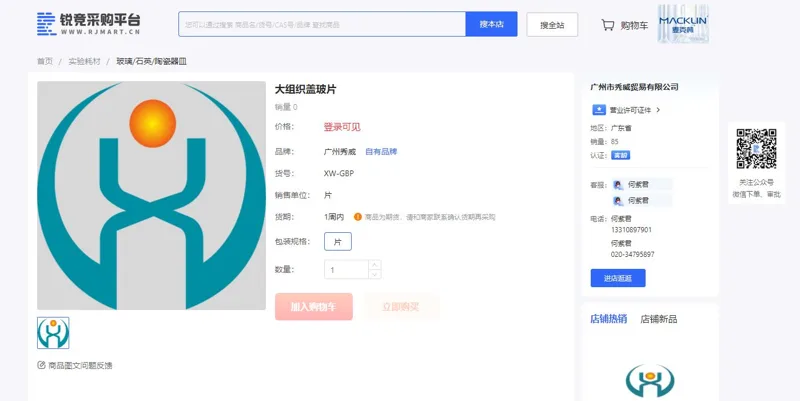This screenshot has height=401, width=800.
Task: Open the hot-selling product logo thumbnail
Action: coord(650,381)
